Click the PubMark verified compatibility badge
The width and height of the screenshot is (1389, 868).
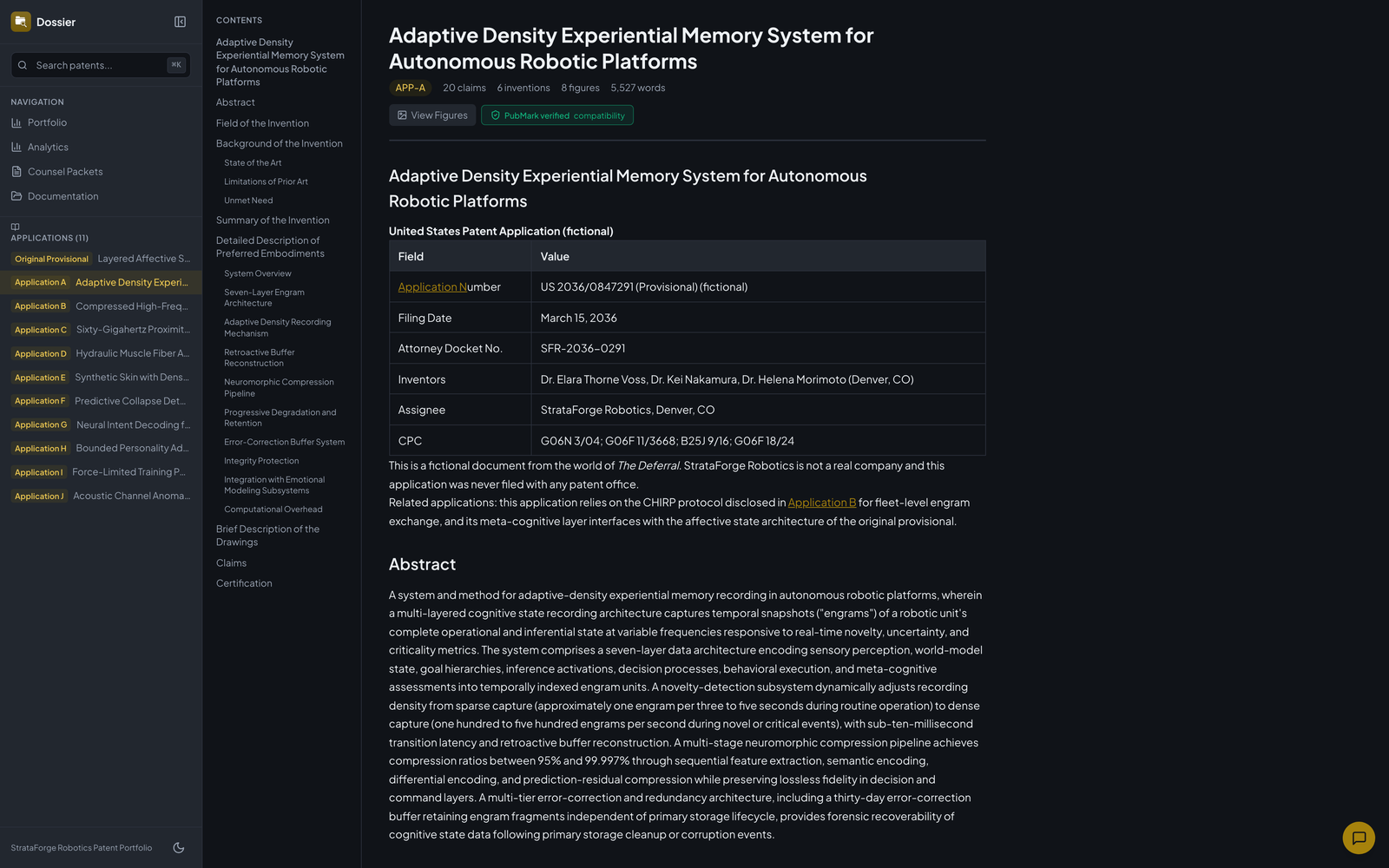(557, 115)
